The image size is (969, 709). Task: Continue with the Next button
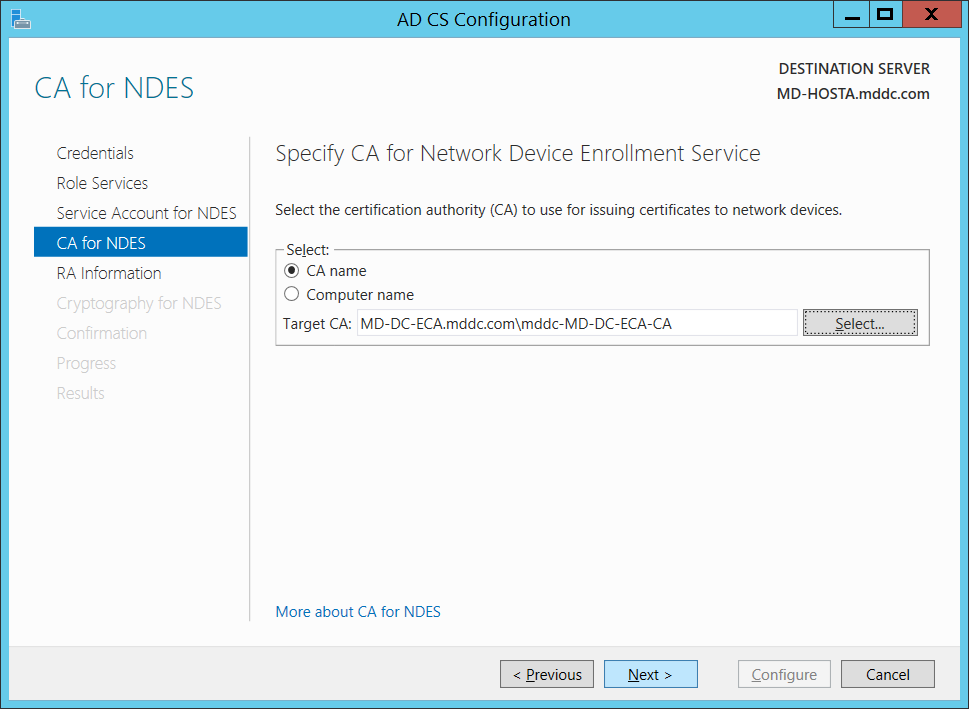[651, 674]
